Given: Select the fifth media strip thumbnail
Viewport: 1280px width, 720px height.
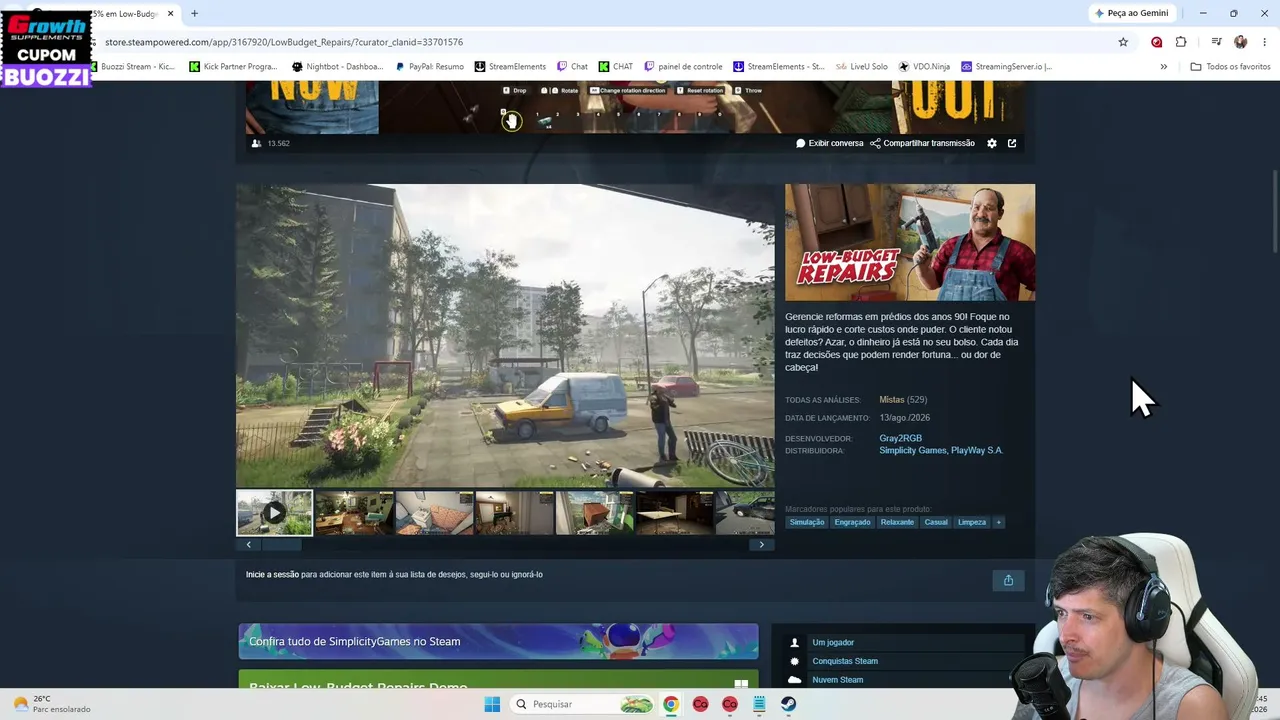Looking at the screenshot, I should coord(595,513).
